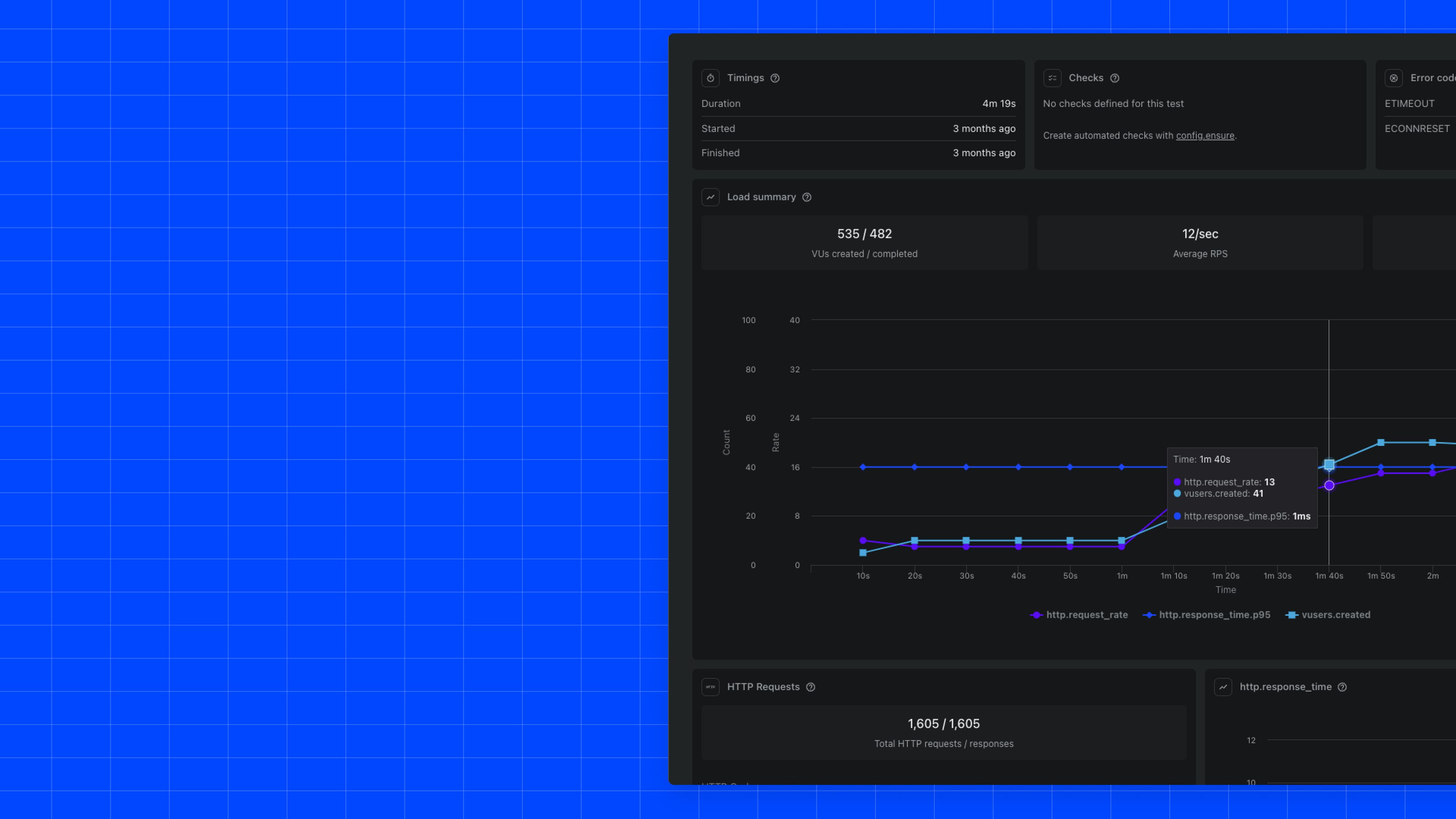Click the Checks panel checklist icon
Screen dimensions: 1456x819
point(1052,78)
